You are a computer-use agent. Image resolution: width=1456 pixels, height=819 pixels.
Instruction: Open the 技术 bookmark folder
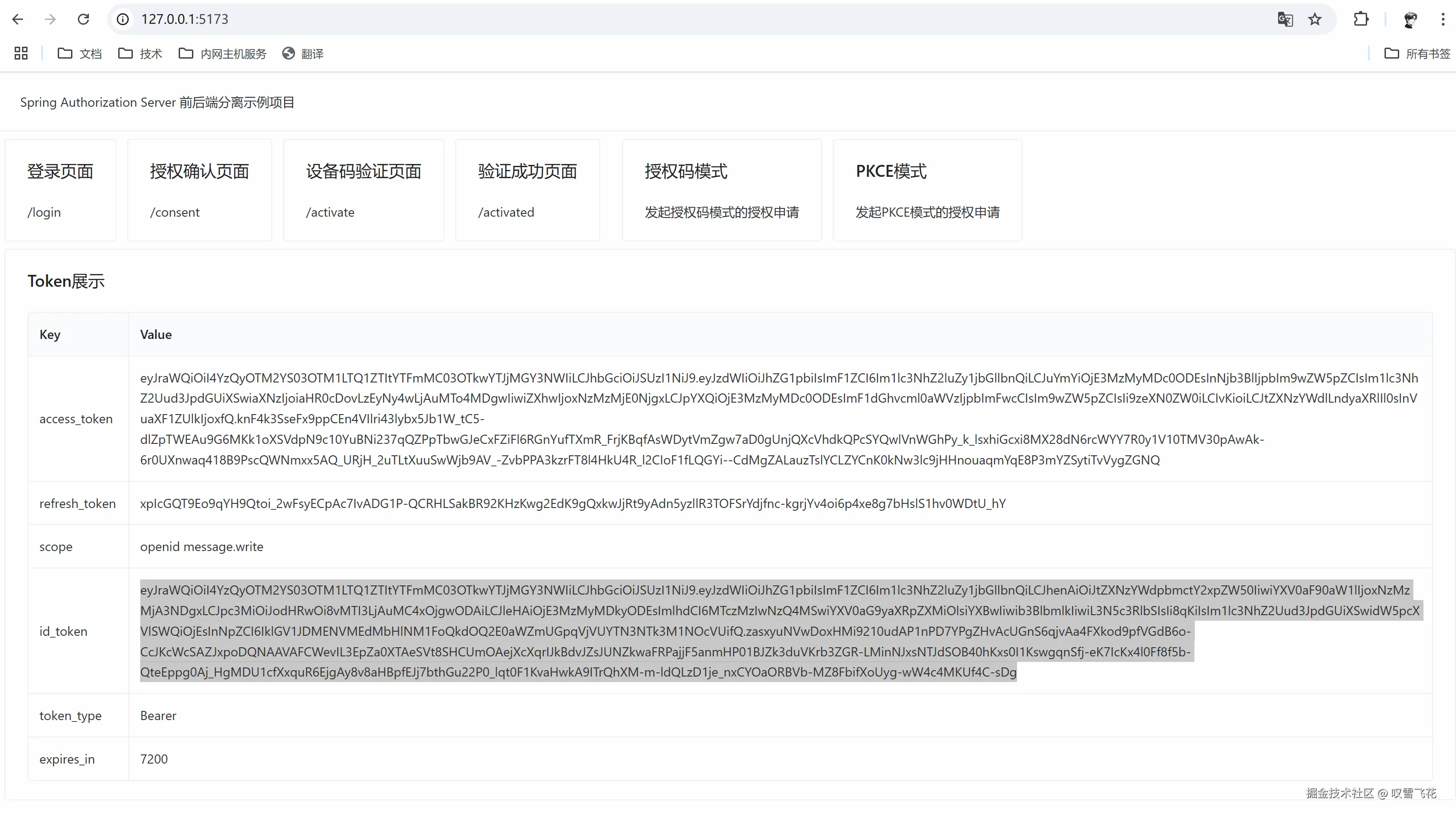point(140,53)
